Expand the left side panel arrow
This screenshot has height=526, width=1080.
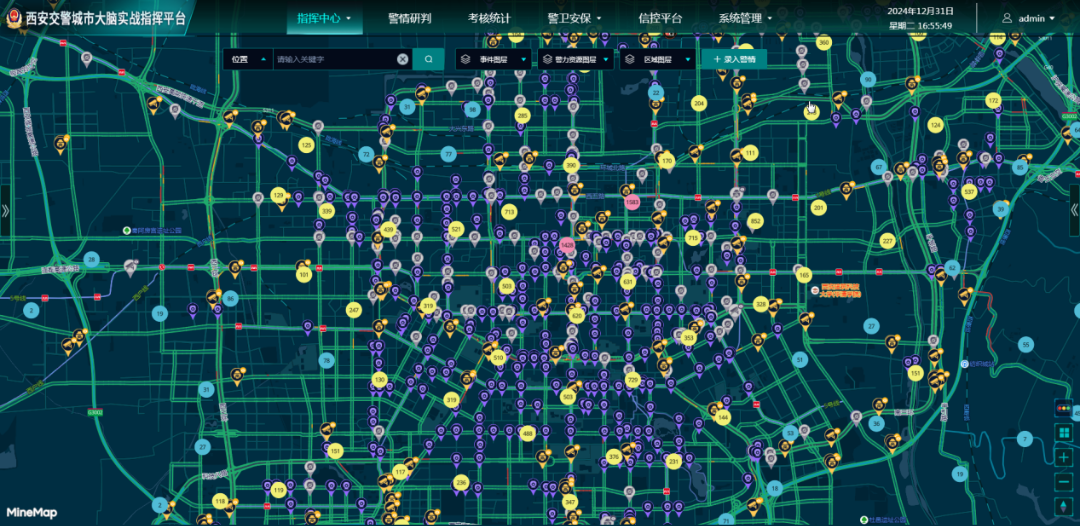[x=5, y=211]
